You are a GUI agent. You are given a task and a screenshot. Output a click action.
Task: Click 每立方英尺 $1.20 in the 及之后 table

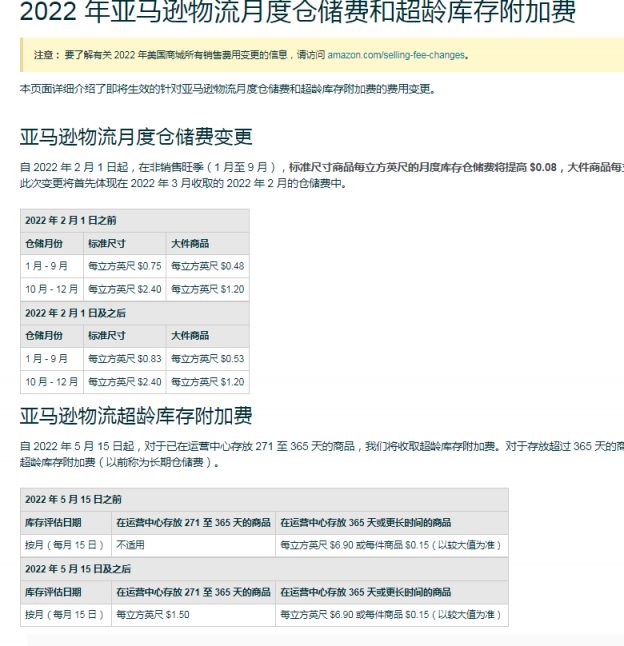208,382
